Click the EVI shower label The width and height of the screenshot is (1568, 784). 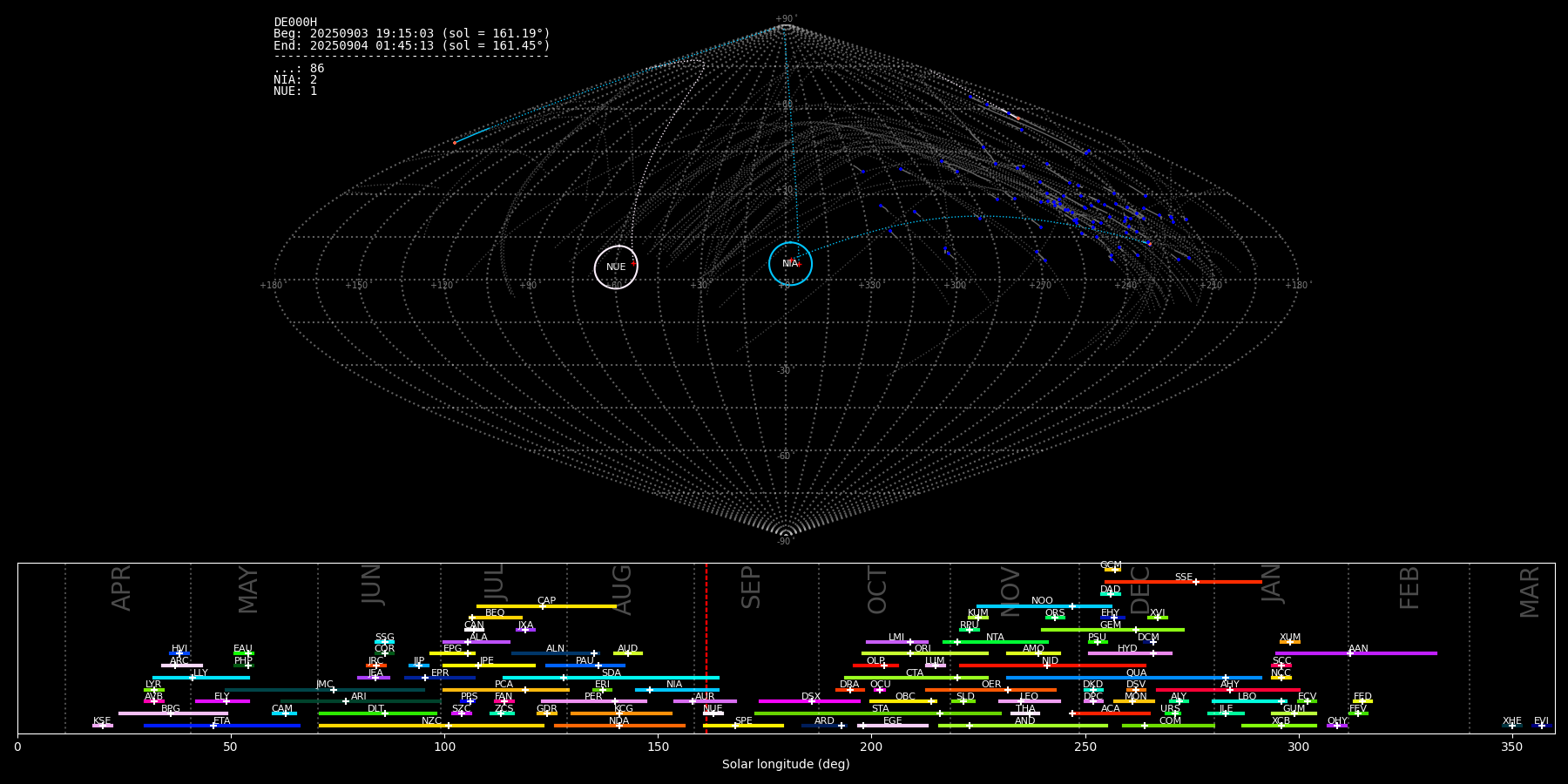pyautogui.click(x=1541, y=721)
